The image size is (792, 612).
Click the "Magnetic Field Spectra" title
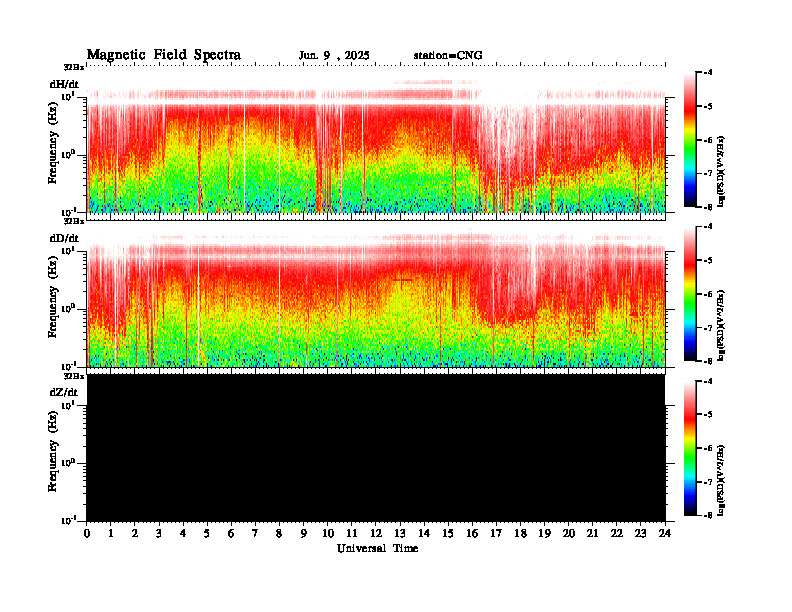(x=164, y=55)
